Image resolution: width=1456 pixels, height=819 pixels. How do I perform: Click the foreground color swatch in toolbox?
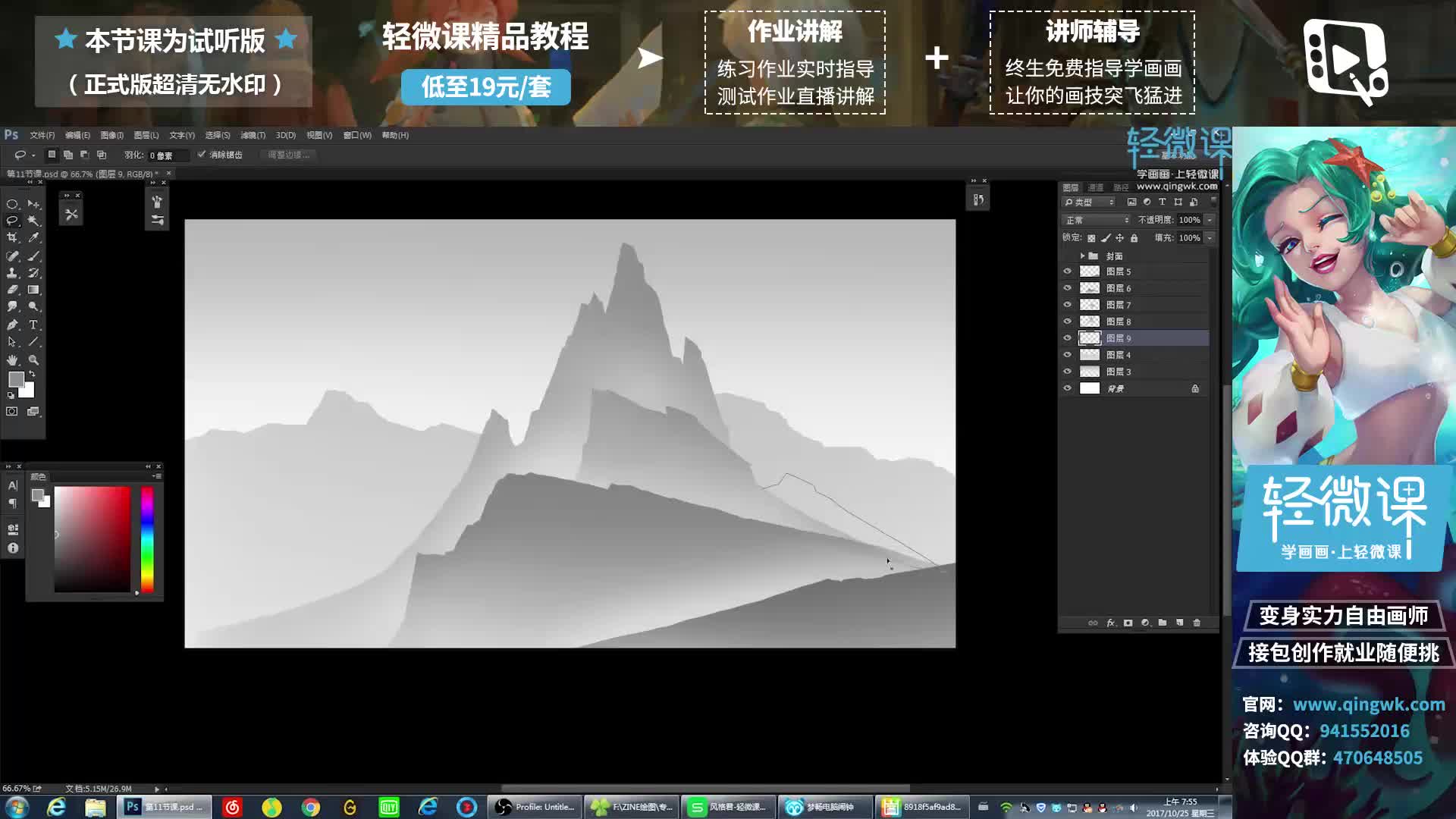tap(16, 379)
